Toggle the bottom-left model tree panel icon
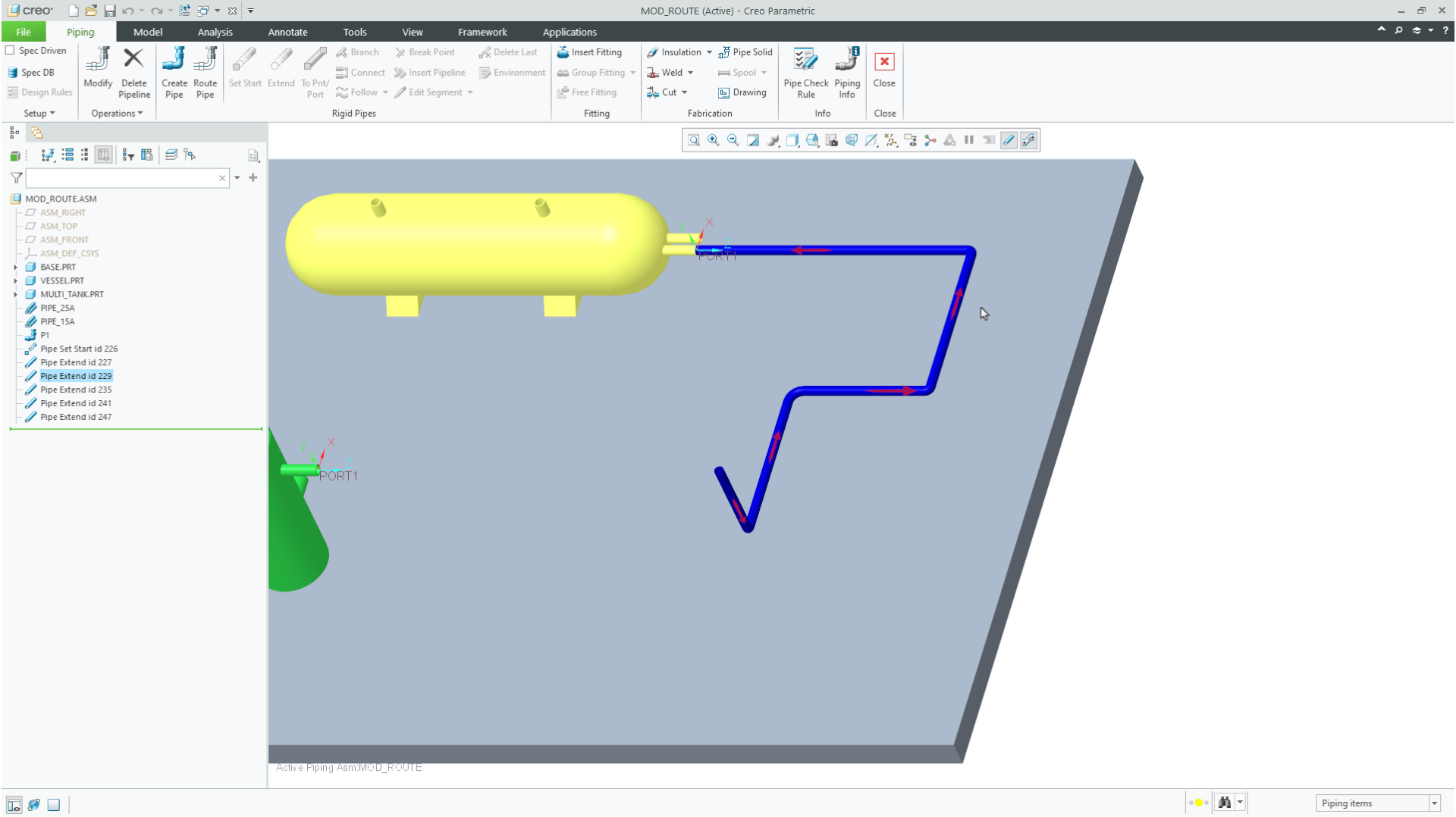 pos(14,805)
